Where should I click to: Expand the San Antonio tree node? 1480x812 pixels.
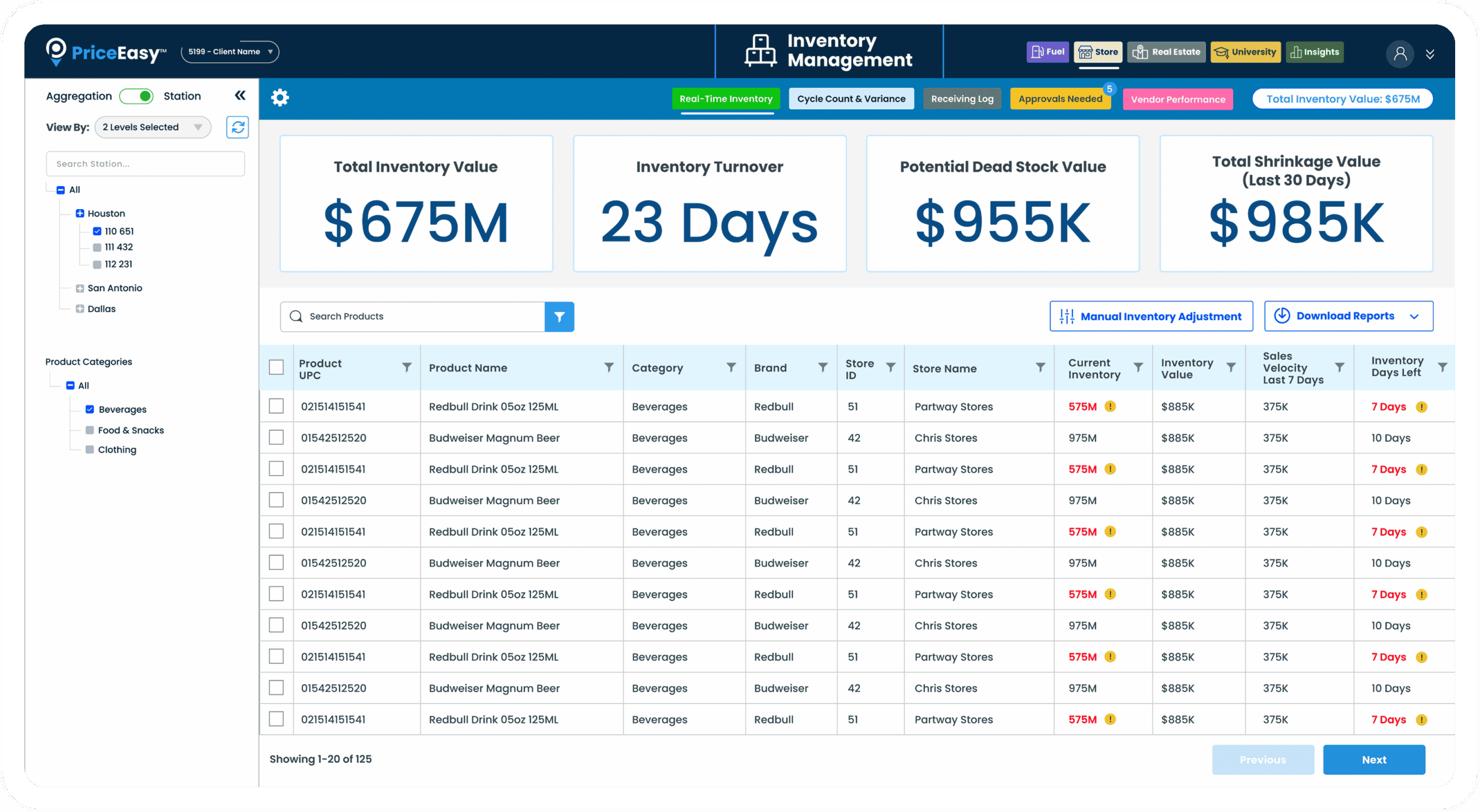(80, 288)
